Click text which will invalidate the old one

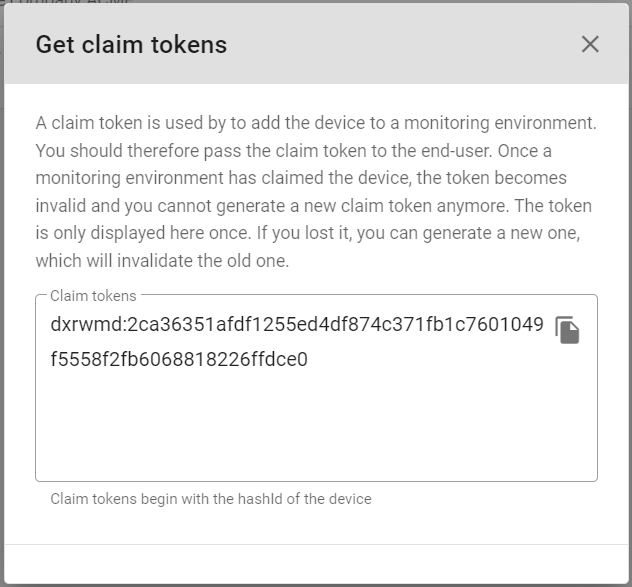(162, 260)
